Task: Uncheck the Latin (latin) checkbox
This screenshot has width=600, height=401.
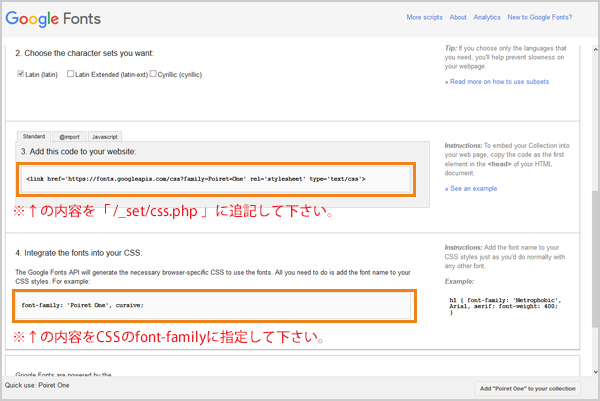Action: click(x=21, y=74)
